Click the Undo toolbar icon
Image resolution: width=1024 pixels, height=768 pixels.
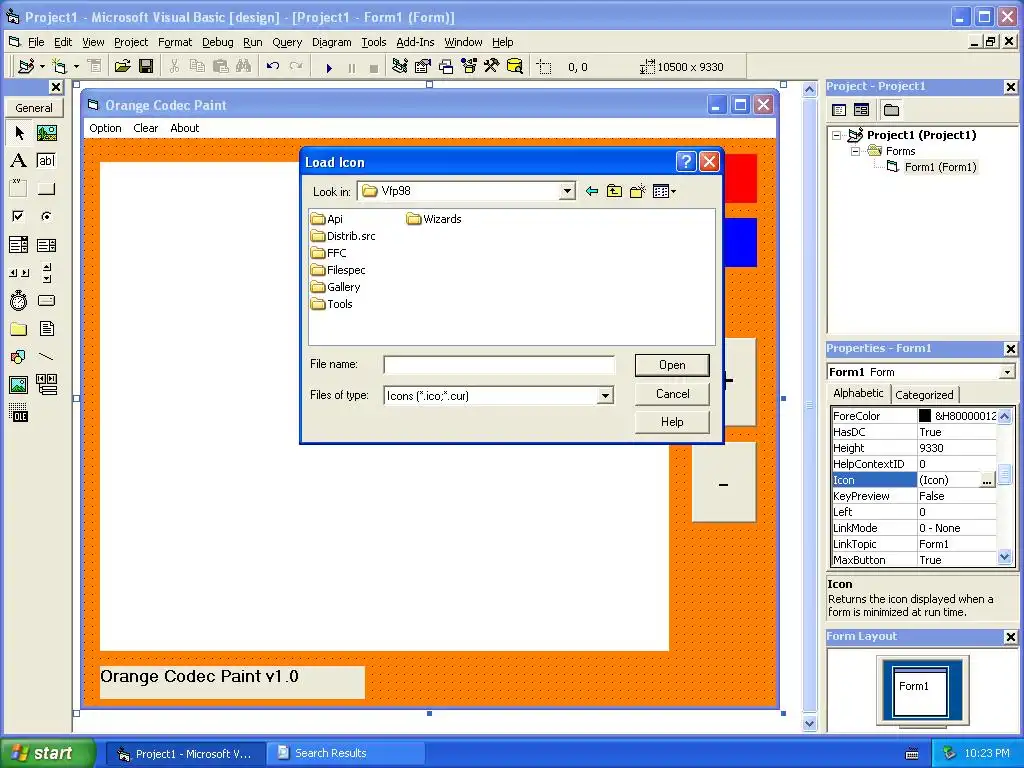[273, 67]
